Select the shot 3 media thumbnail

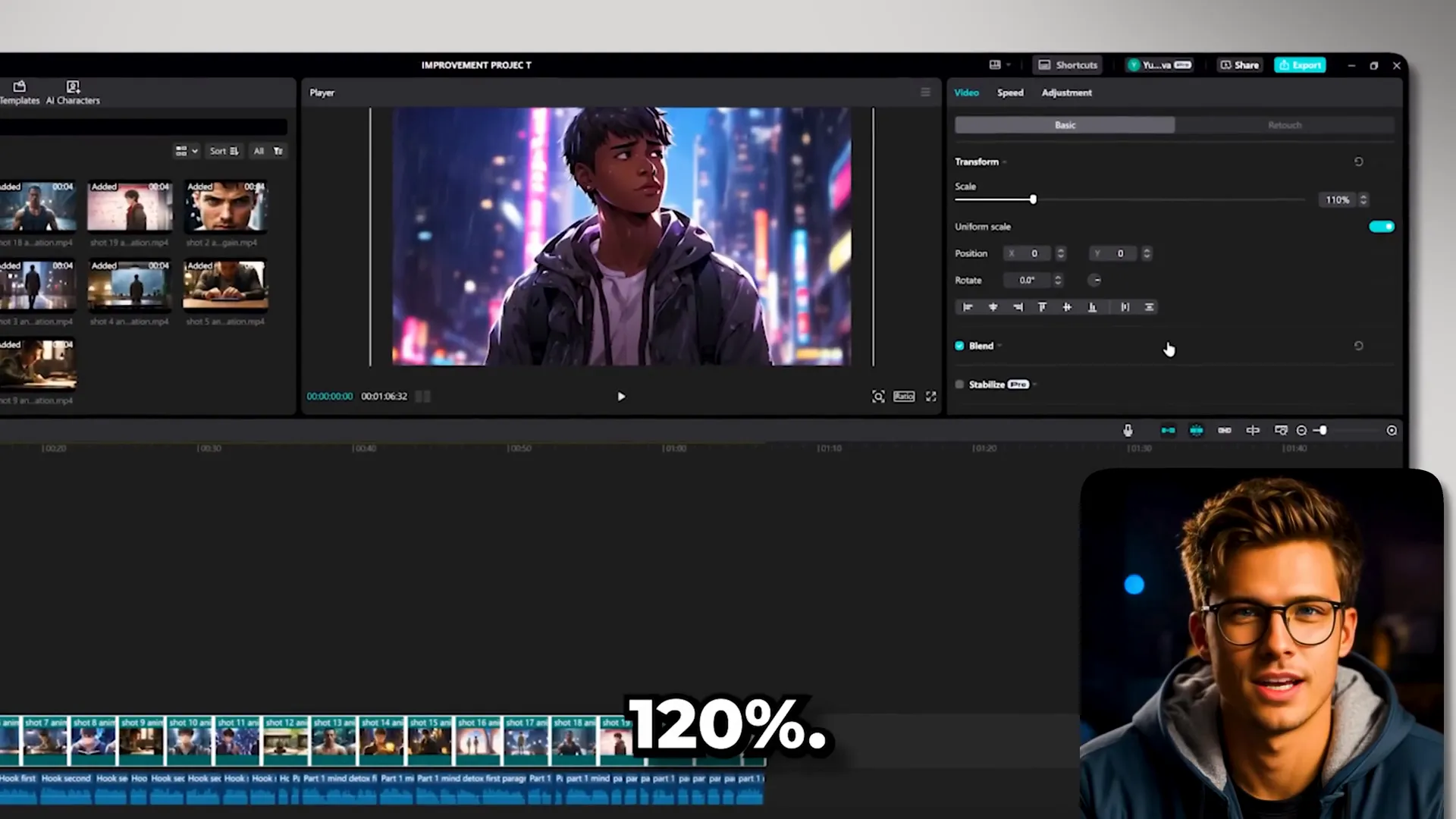click(x=38, y=285)
